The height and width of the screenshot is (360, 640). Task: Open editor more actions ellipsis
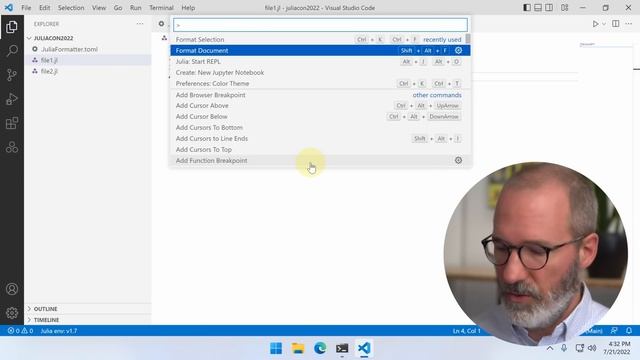pyautogui.click(x=629, y=24)
